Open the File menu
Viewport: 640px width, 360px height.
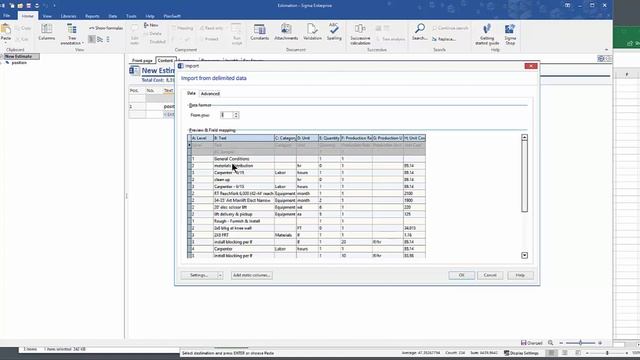tap(7, 16)
